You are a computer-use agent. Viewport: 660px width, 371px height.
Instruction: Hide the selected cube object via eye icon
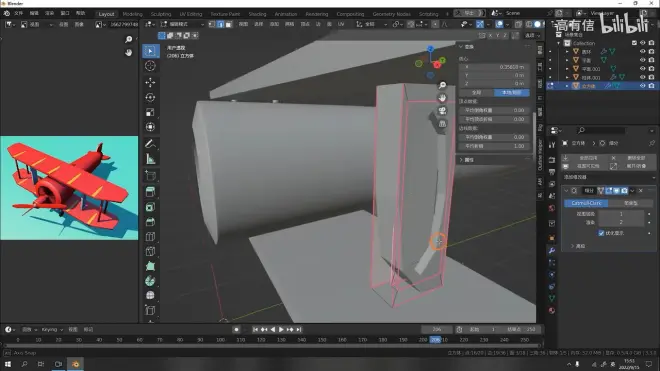642,86
